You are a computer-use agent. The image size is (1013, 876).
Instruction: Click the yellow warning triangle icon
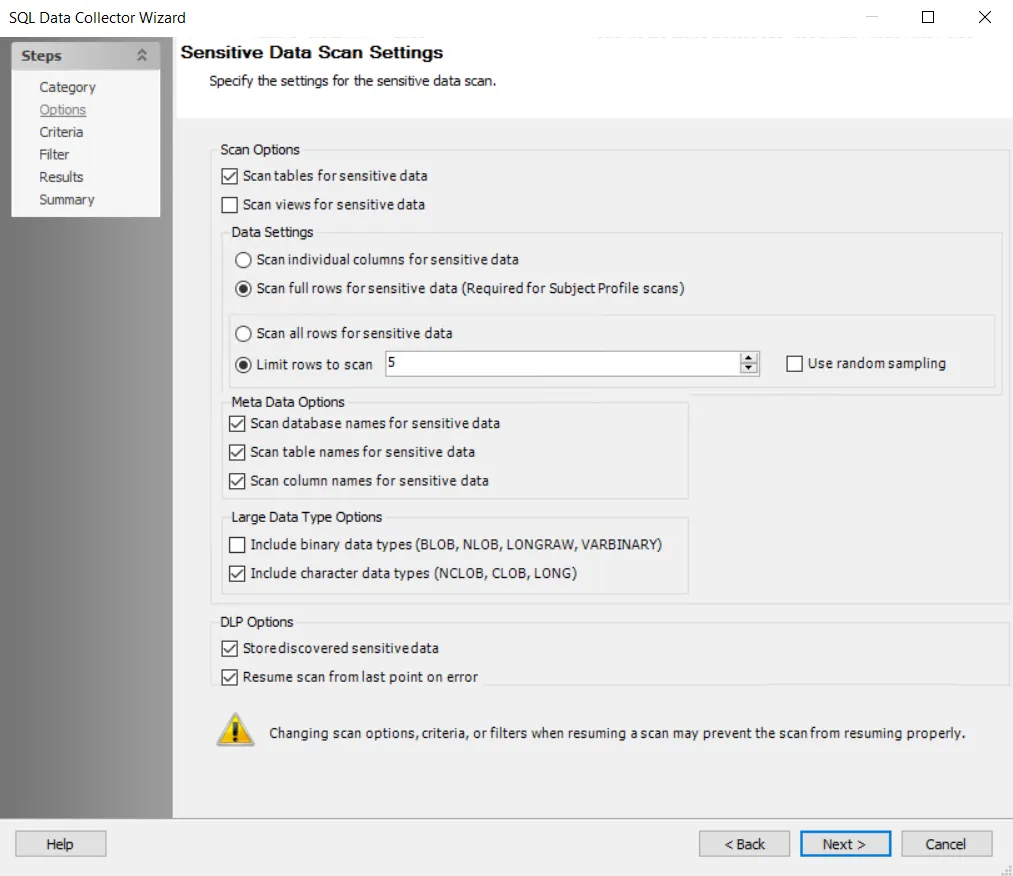[235, 730]
